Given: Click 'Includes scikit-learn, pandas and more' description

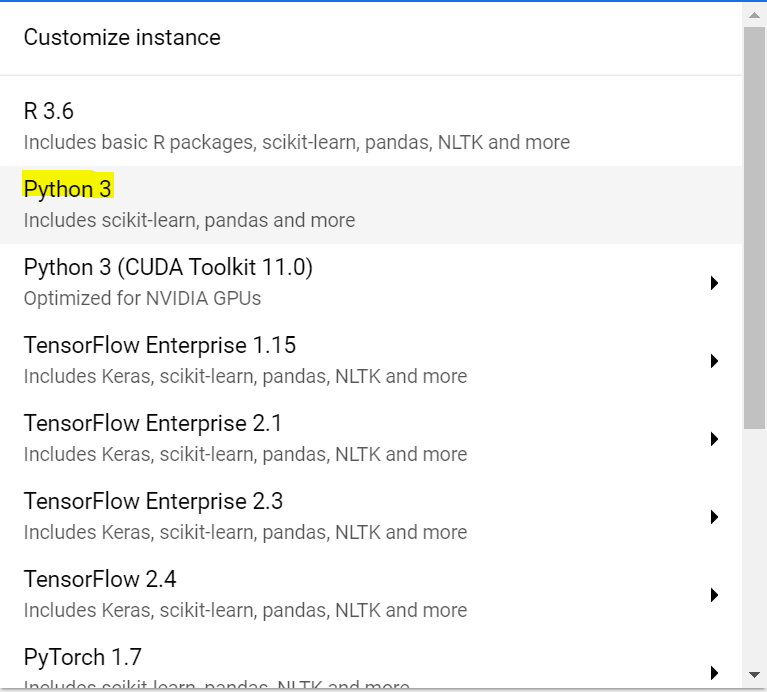Looking at the screenshot, I should point(189,220).
